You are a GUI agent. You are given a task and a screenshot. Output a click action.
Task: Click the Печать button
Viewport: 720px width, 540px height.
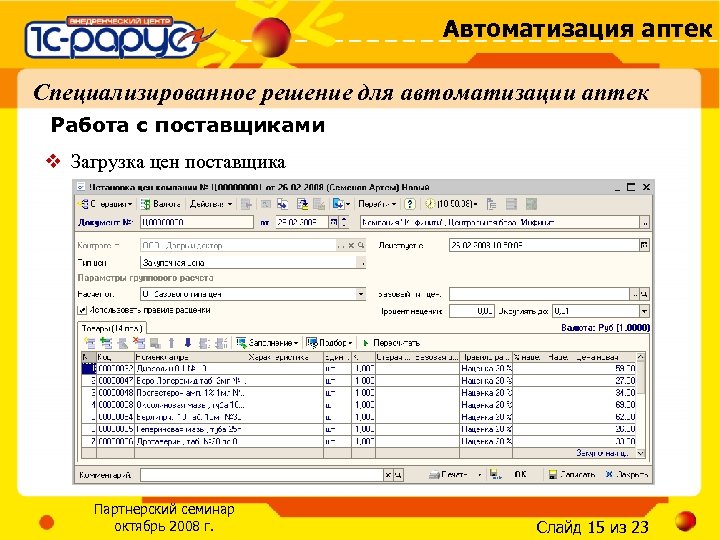click(448, 474)
